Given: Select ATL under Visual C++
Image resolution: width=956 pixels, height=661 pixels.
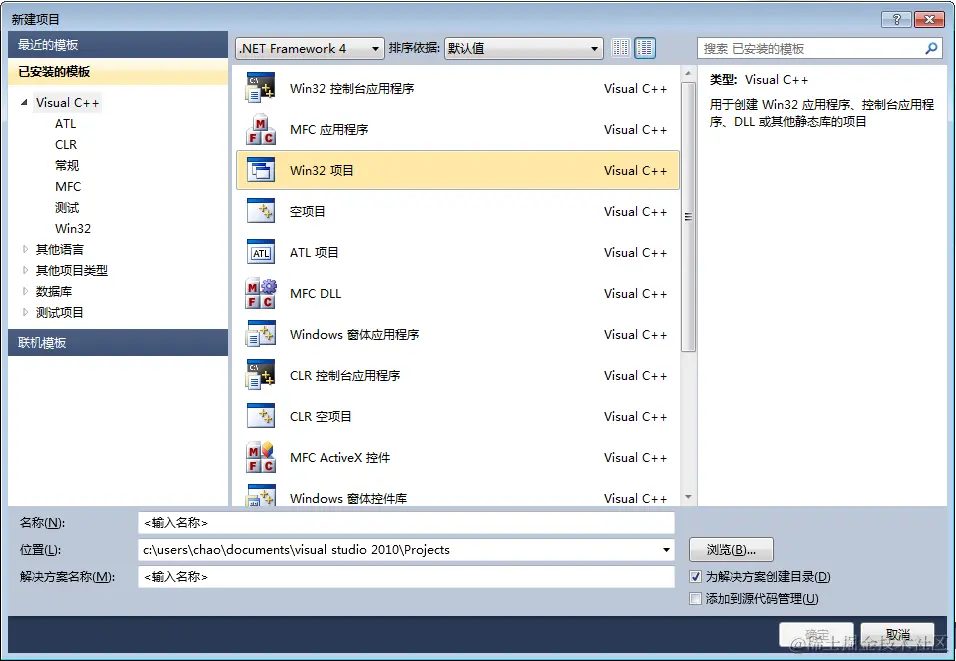Looking at the screenshot, I should point(65,123).
